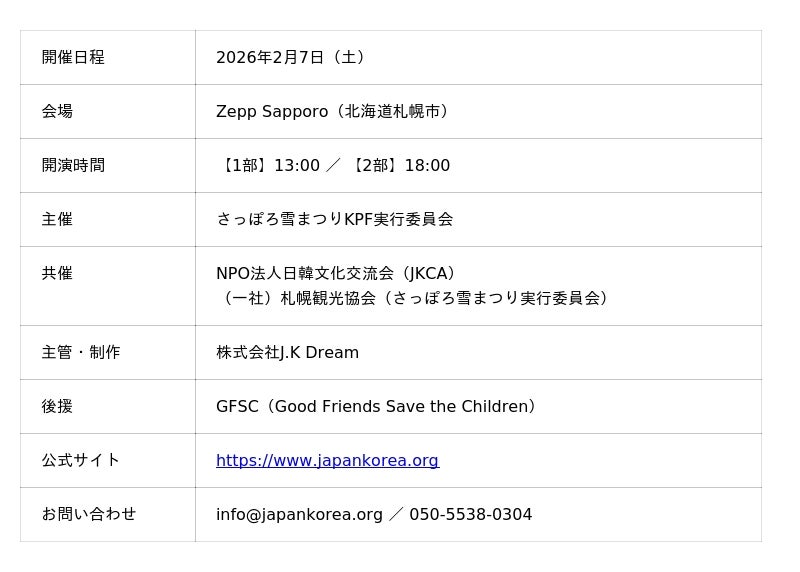Click the 【1部】13:00 ／【2部】18:00 time text
Viewport: 800px width, 572px height.
(334, 166)
